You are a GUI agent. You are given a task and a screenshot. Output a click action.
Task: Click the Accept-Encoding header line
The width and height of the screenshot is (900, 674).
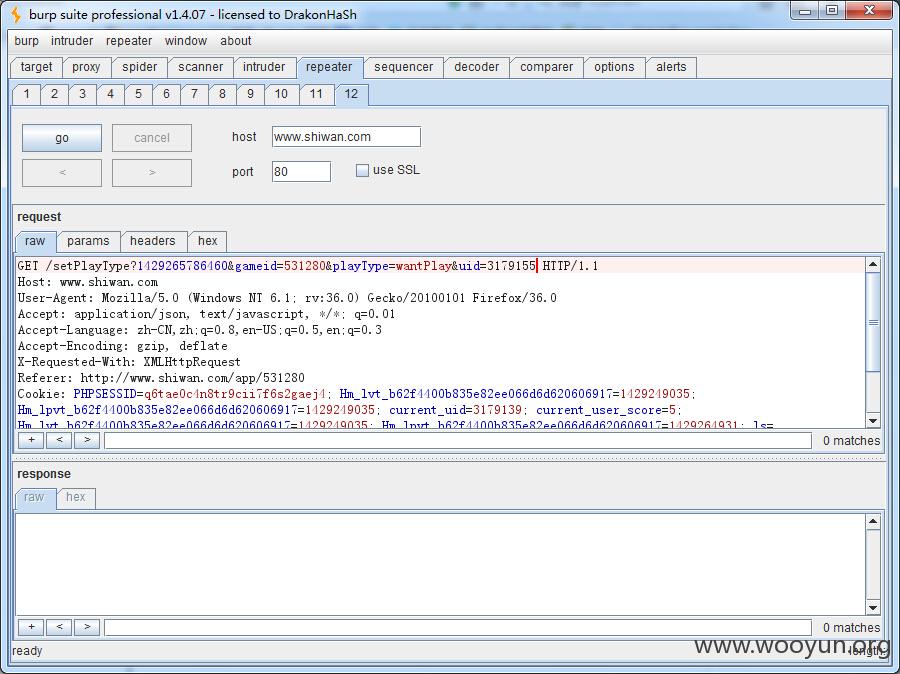(122, 346)
